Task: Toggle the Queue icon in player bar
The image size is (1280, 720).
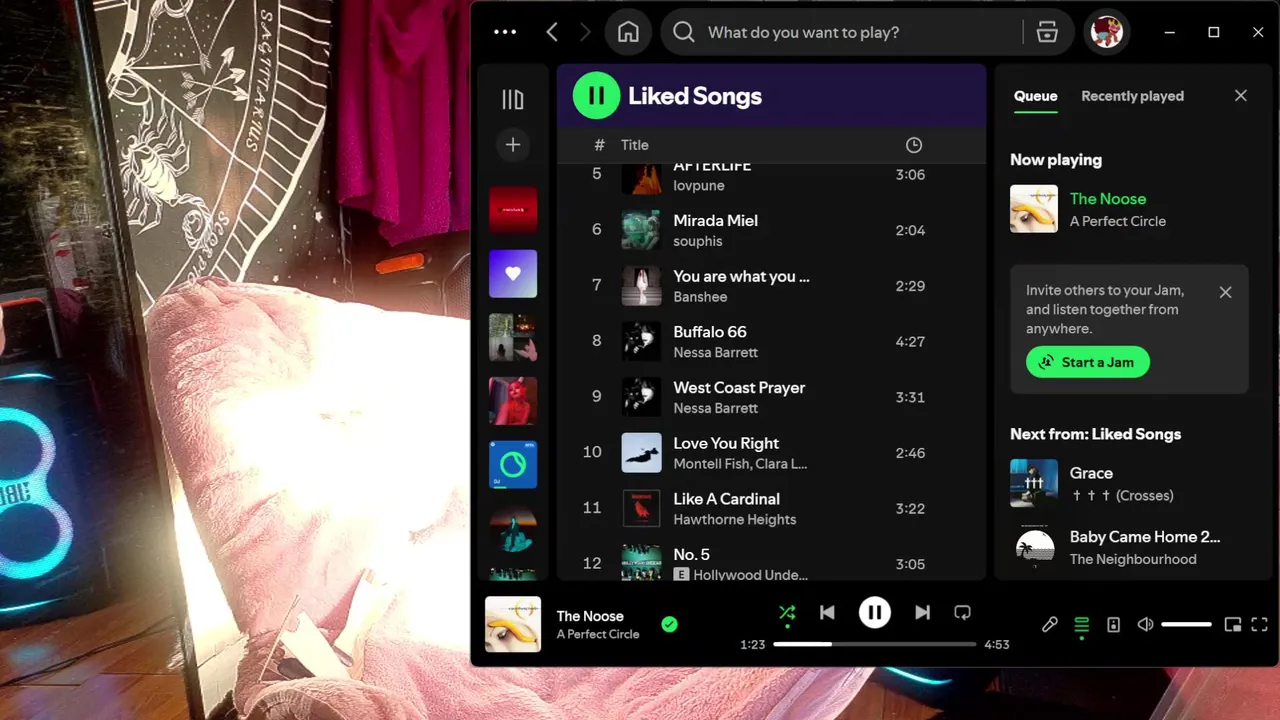Action: 1081,625
